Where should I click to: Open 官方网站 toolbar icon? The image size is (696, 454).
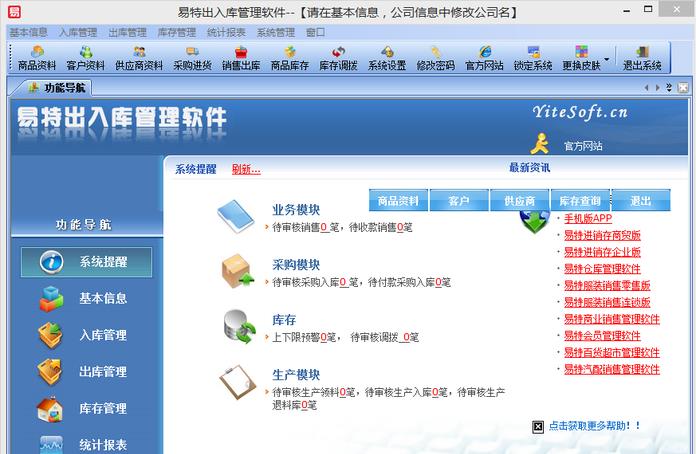[x=484, y=58]
